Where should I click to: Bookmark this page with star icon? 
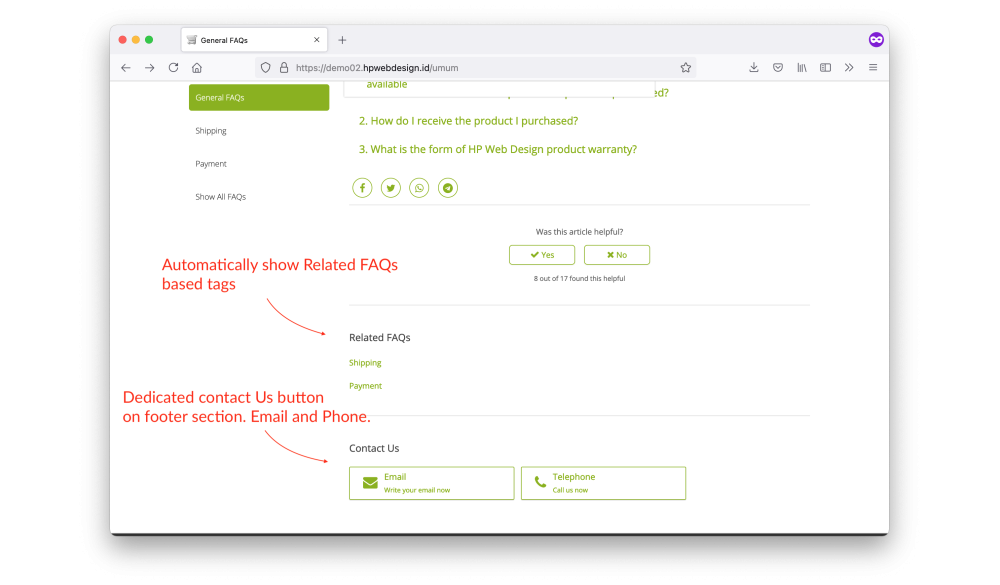pos(686,68)
